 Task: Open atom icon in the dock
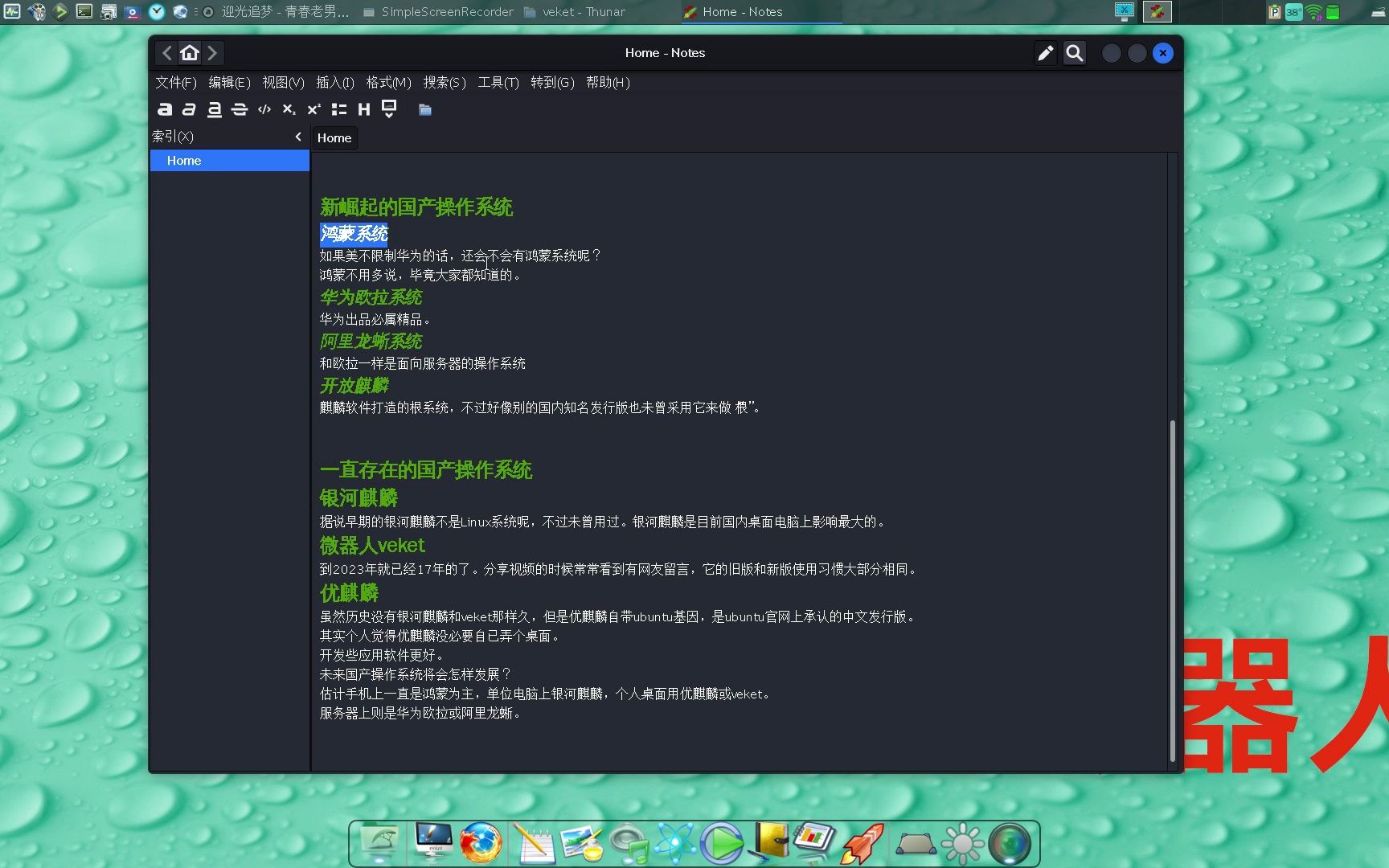pyautogui.click(x=674, y=843)
